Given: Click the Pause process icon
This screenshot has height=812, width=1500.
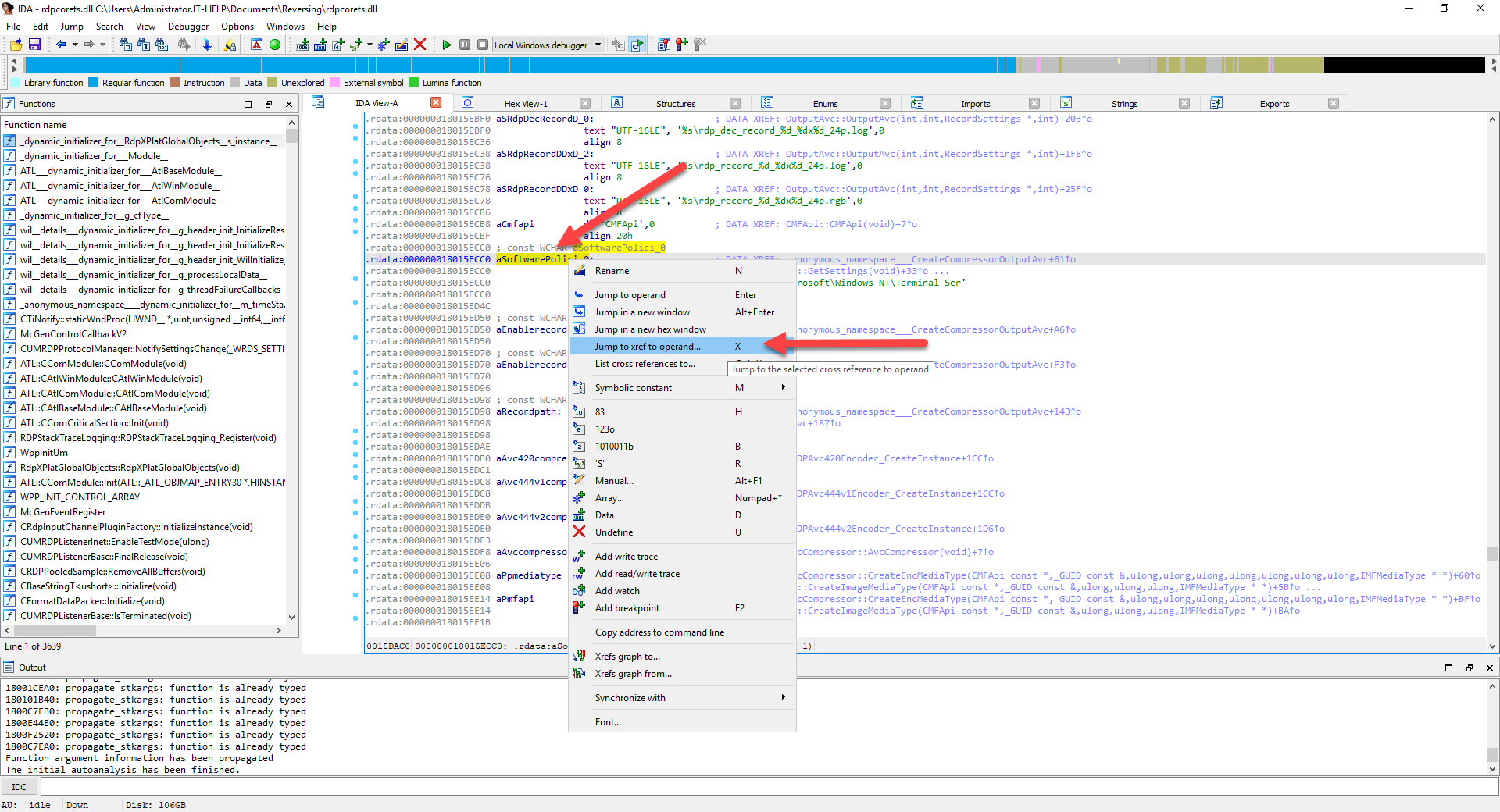Looking at the screenshot, I should (x=465, y=45).
